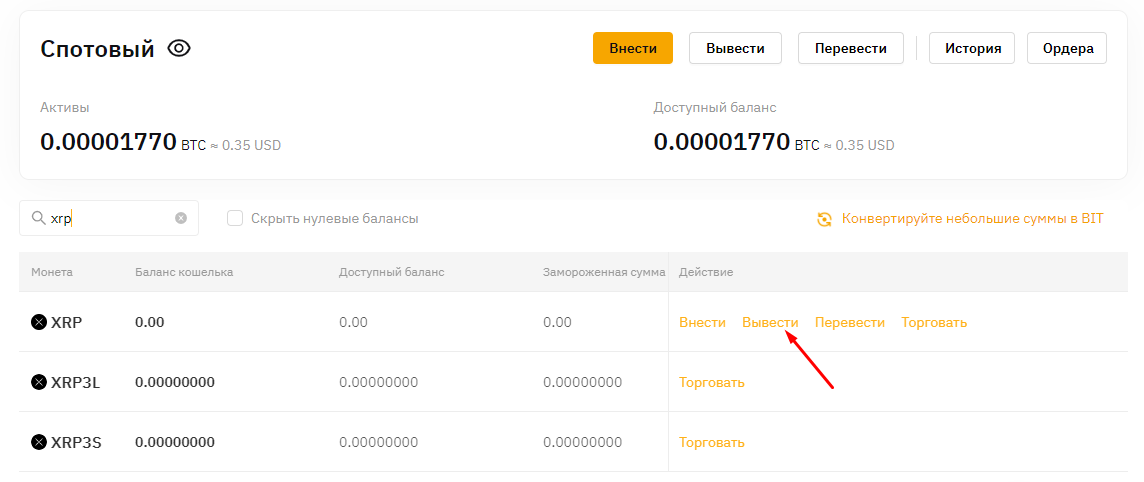Click the convert small amounts icon
1144x482 pixels.
pyautogui.click(x=824, y=219)
